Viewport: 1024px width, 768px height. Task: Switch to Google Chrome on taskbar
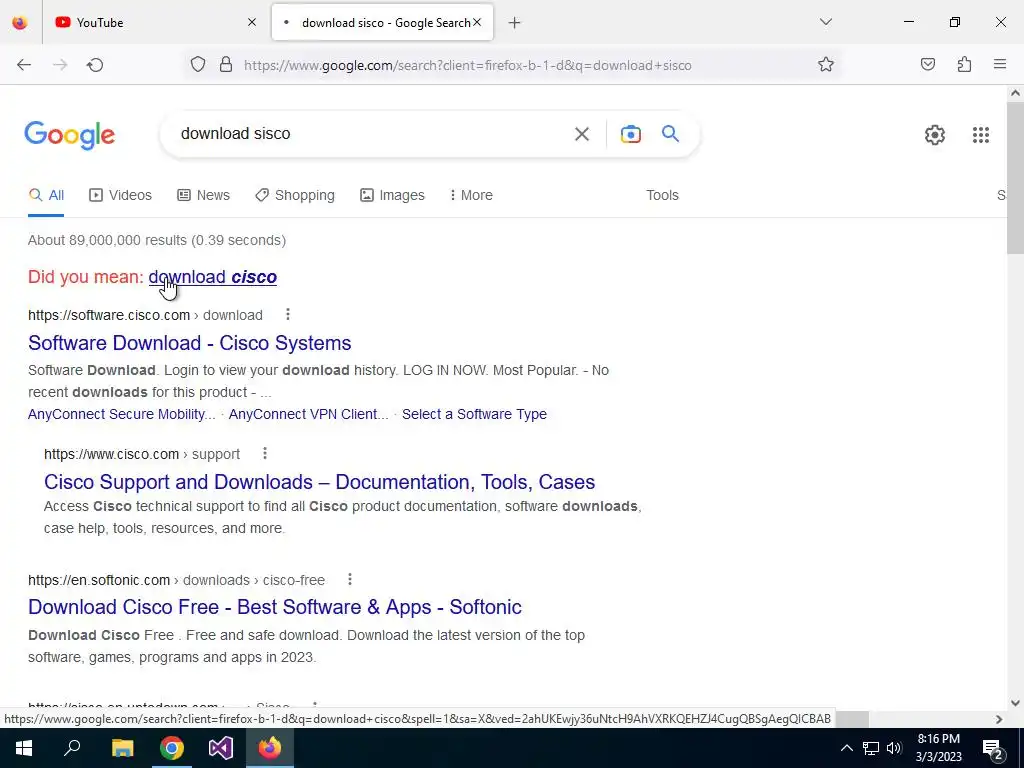172,748
